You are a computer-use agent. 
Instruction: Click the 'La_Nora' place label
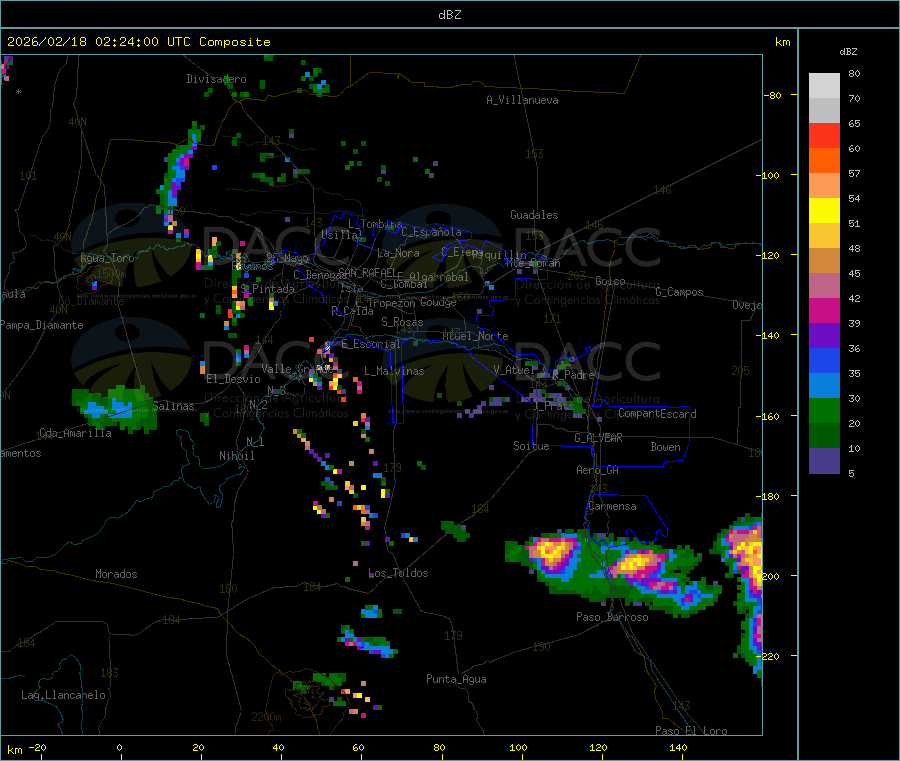398,253
